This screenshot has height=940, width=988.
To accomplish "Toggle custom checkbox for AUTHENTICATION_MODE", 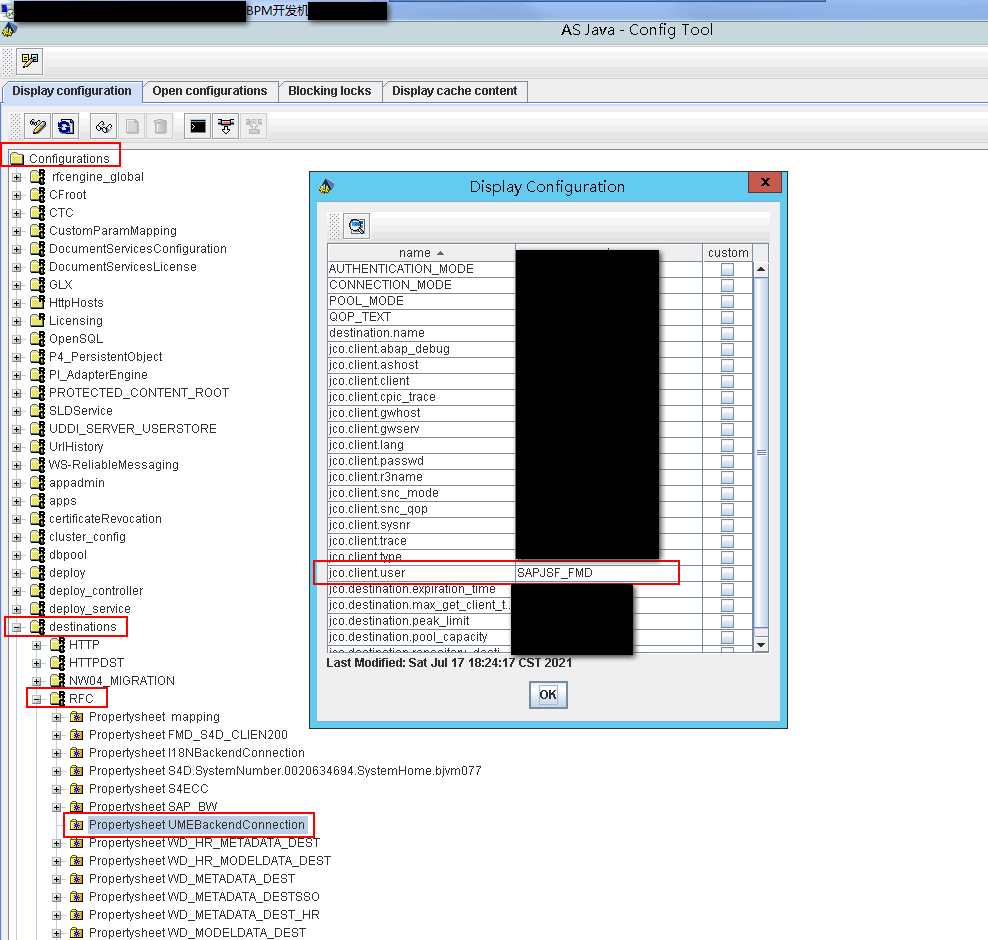I will (x=727, y=269).
